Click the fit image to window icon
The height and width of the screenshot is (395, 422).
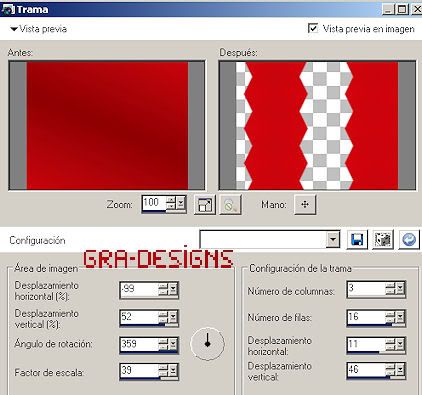click(x=204, y=205)
